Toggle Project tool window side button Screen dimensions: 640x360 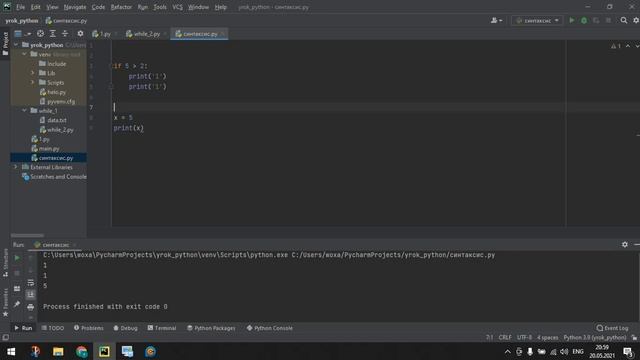pyautogui.click(x=5, y=44)
